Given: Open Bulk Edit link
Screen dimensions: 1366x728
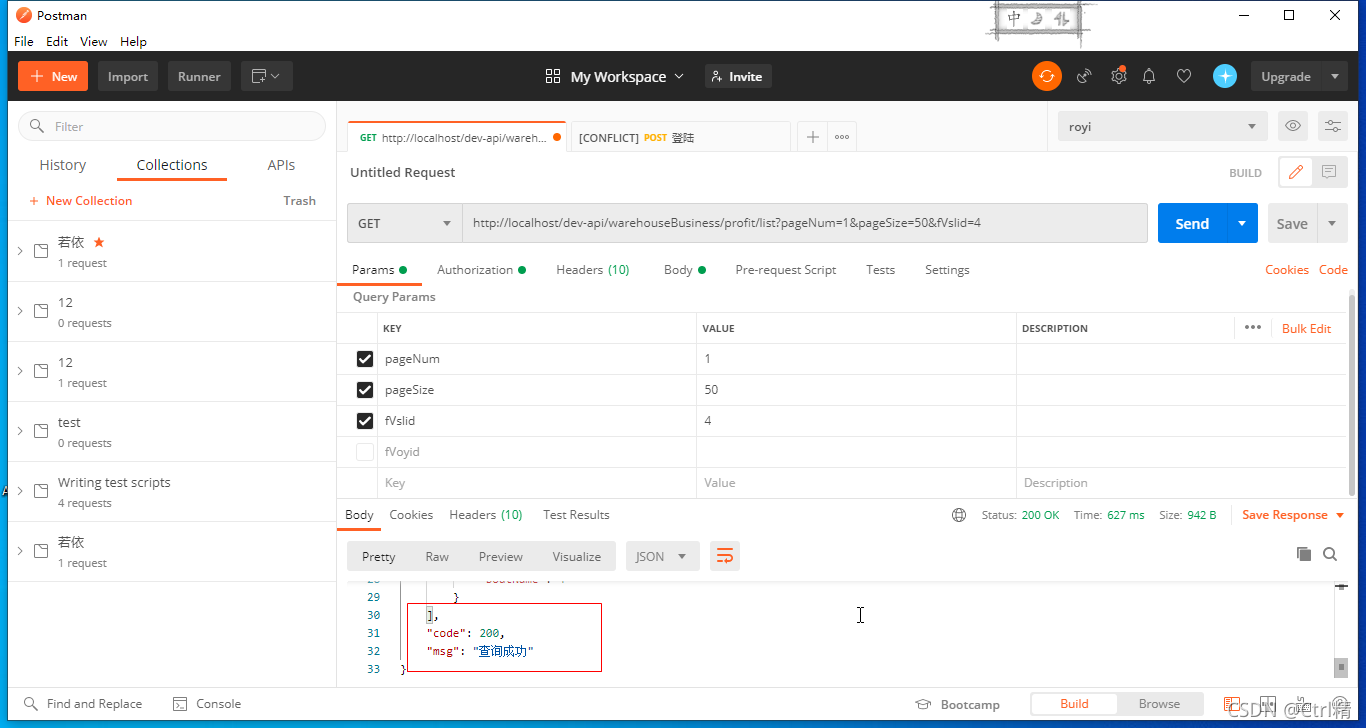Looking at the screenshot, I should coord(1306,328).
